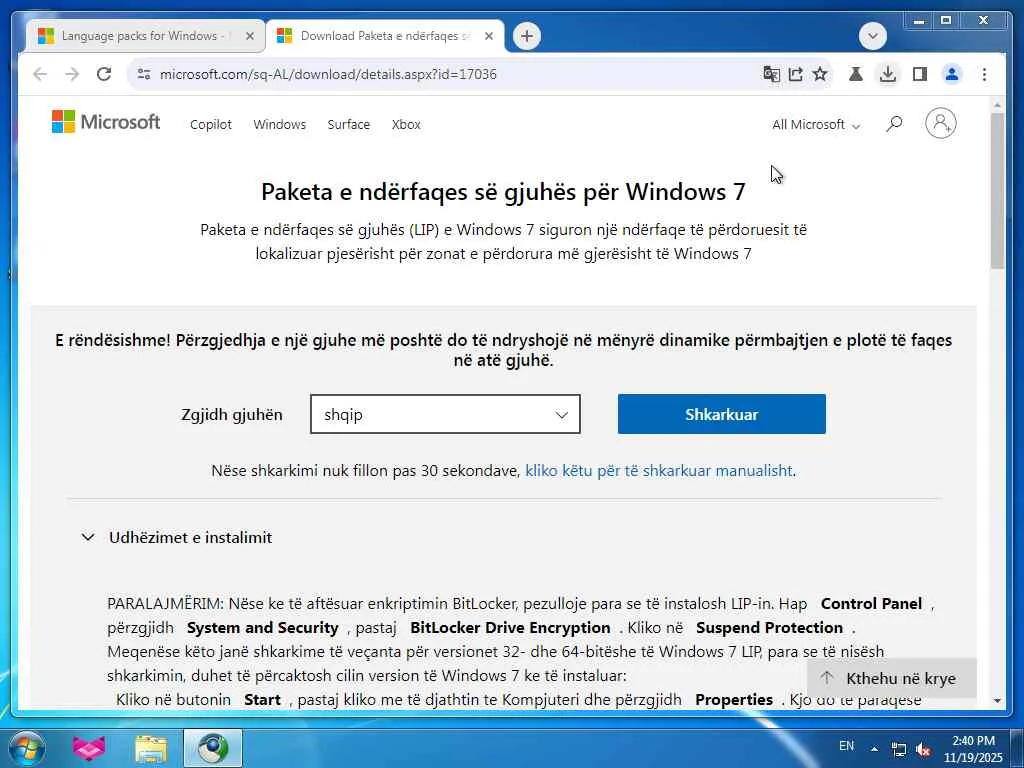This screenshot has height=768, width=1024.
Task: Click the Shkarkuar download button
Action: click(x=722, y=414)
